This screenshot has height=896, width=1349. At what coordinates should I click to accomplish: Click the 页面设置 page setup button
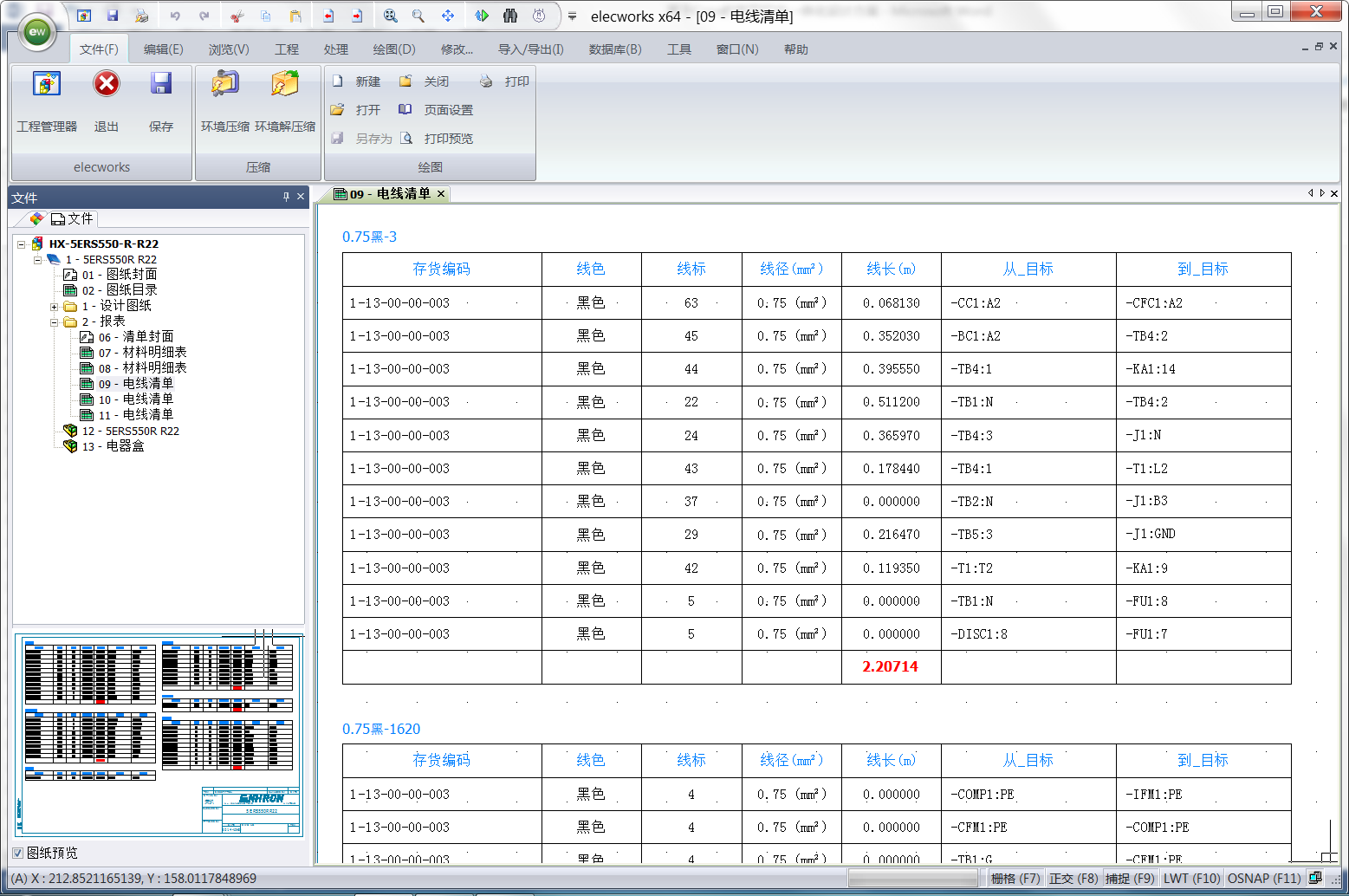pyautogui.click(x=436, y=110)
